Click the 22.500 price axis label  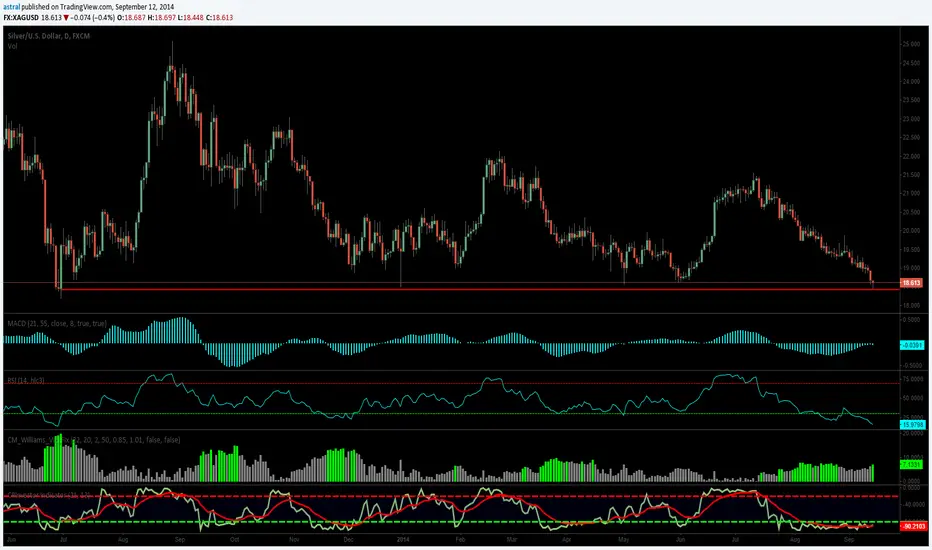(911, 137)
